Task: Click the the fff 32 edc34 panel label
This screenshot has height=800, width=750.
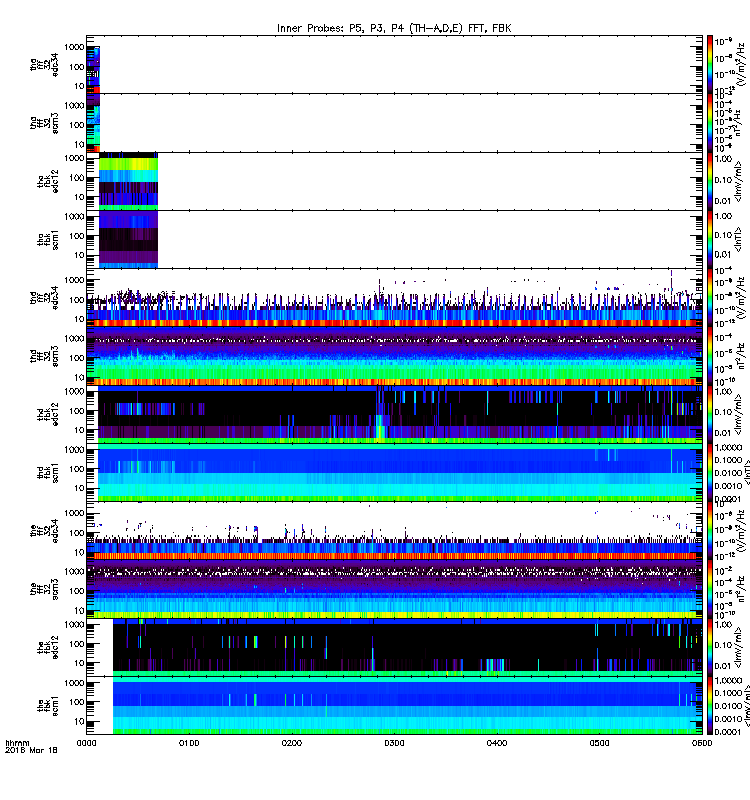Action: click(44, 531)
